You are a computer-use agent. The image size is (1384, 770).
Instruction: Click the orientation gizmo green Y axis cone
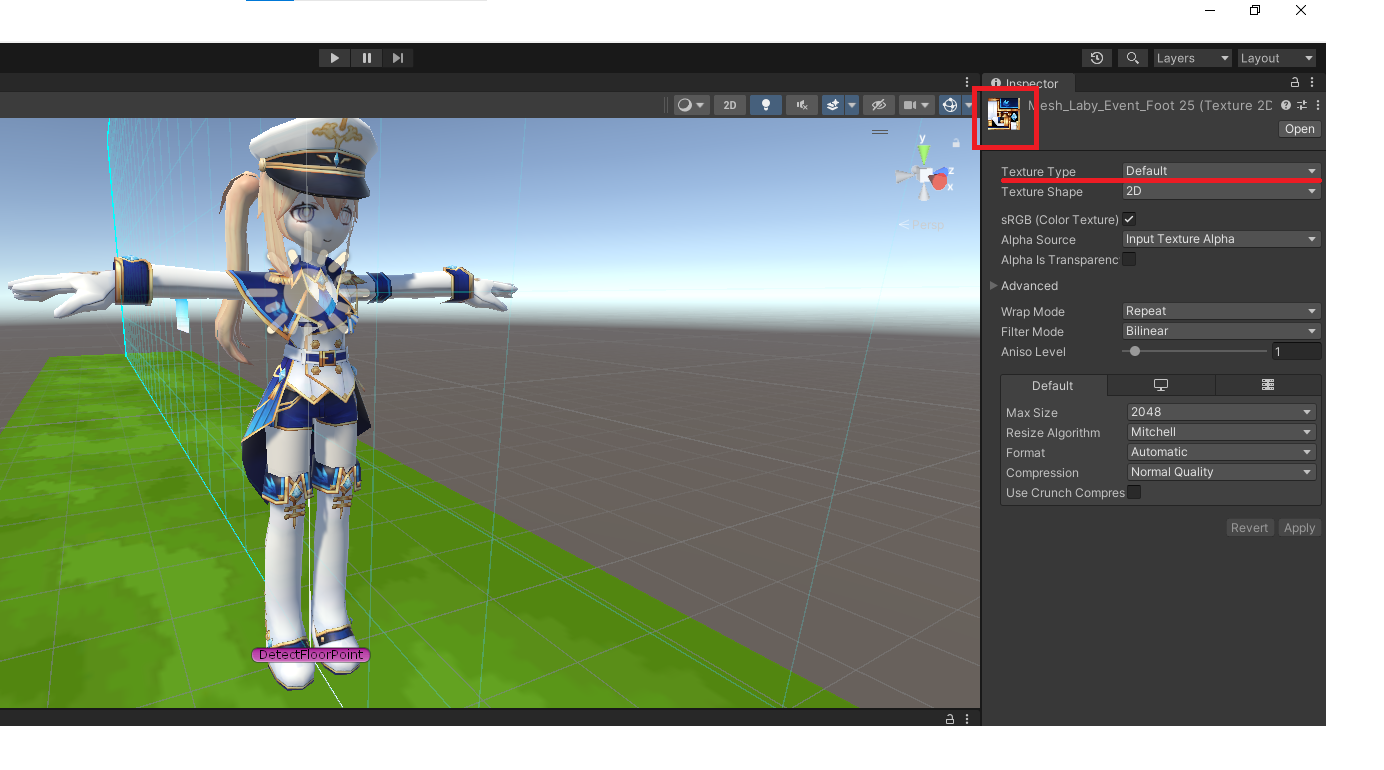[923, 153]
